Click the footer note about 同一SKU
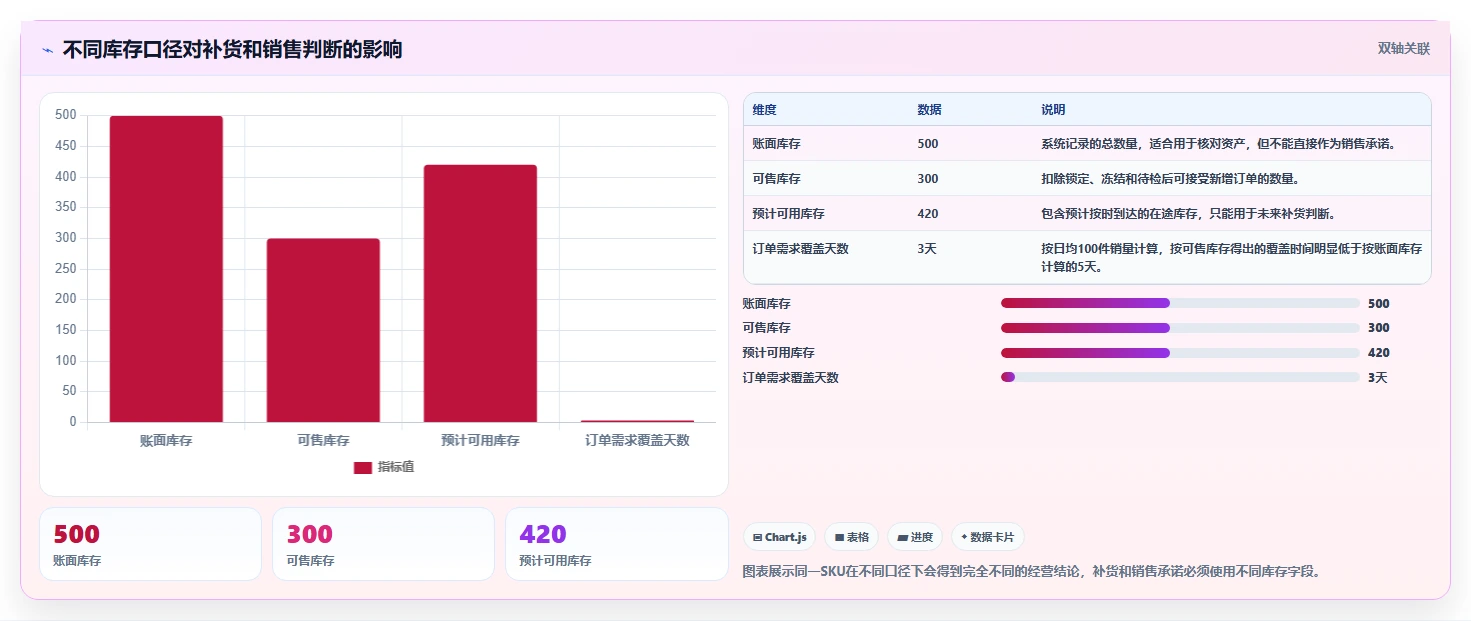This screenshot has height=621, width=1471. pos(1032,572)
